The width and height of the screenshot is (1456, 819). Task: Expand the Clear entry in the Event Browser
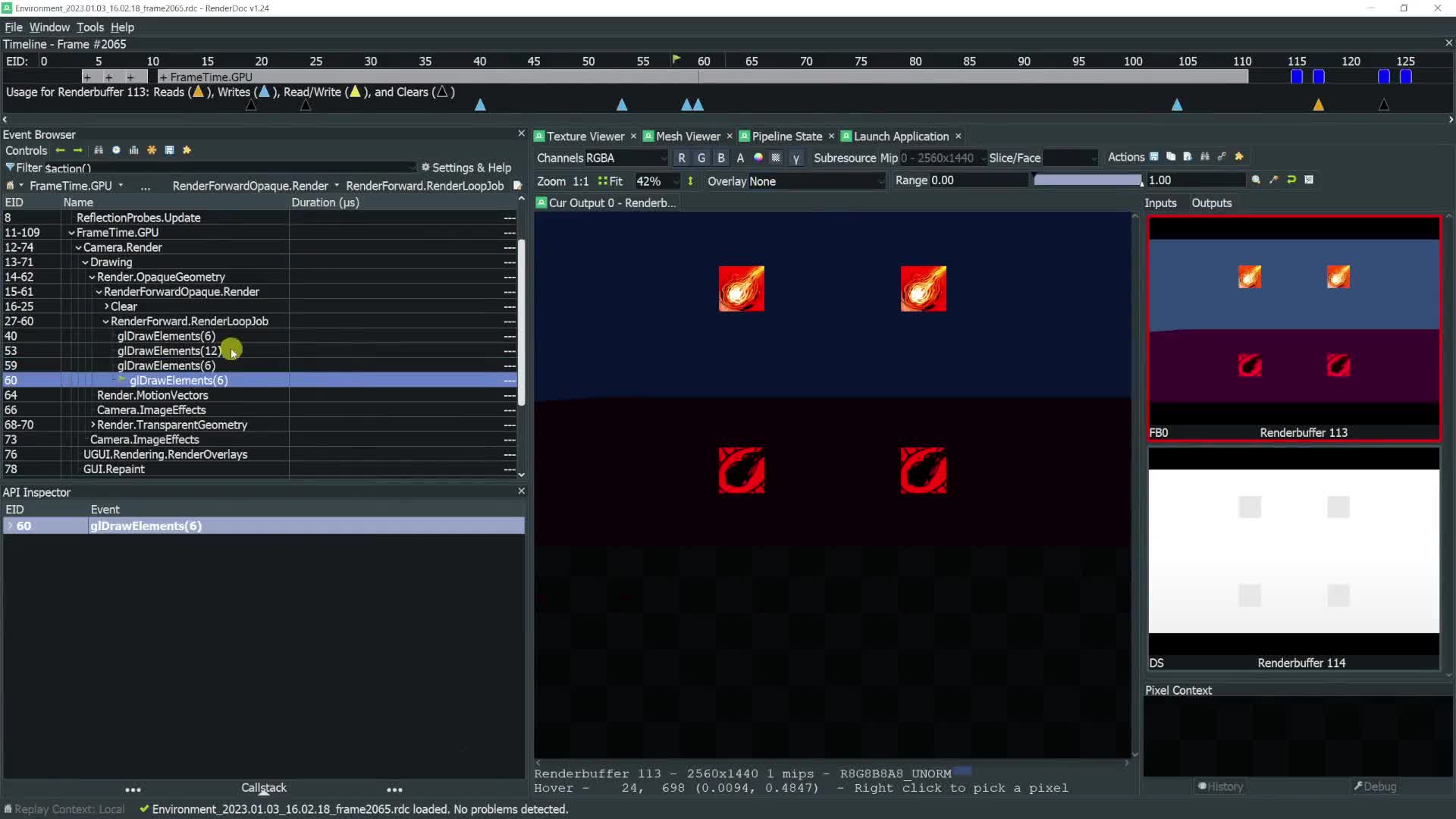click(x=106, y=306)
